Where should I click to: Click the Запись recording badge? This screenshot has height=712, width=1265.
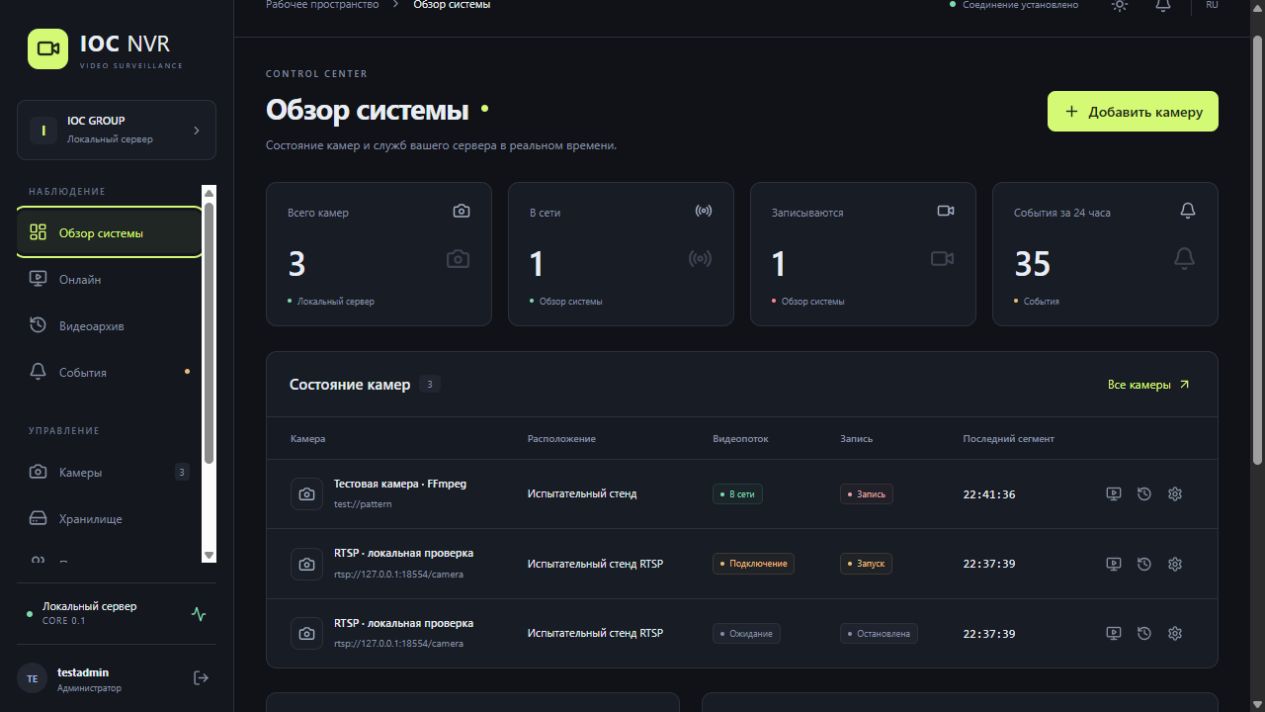(x=866, y=494)
